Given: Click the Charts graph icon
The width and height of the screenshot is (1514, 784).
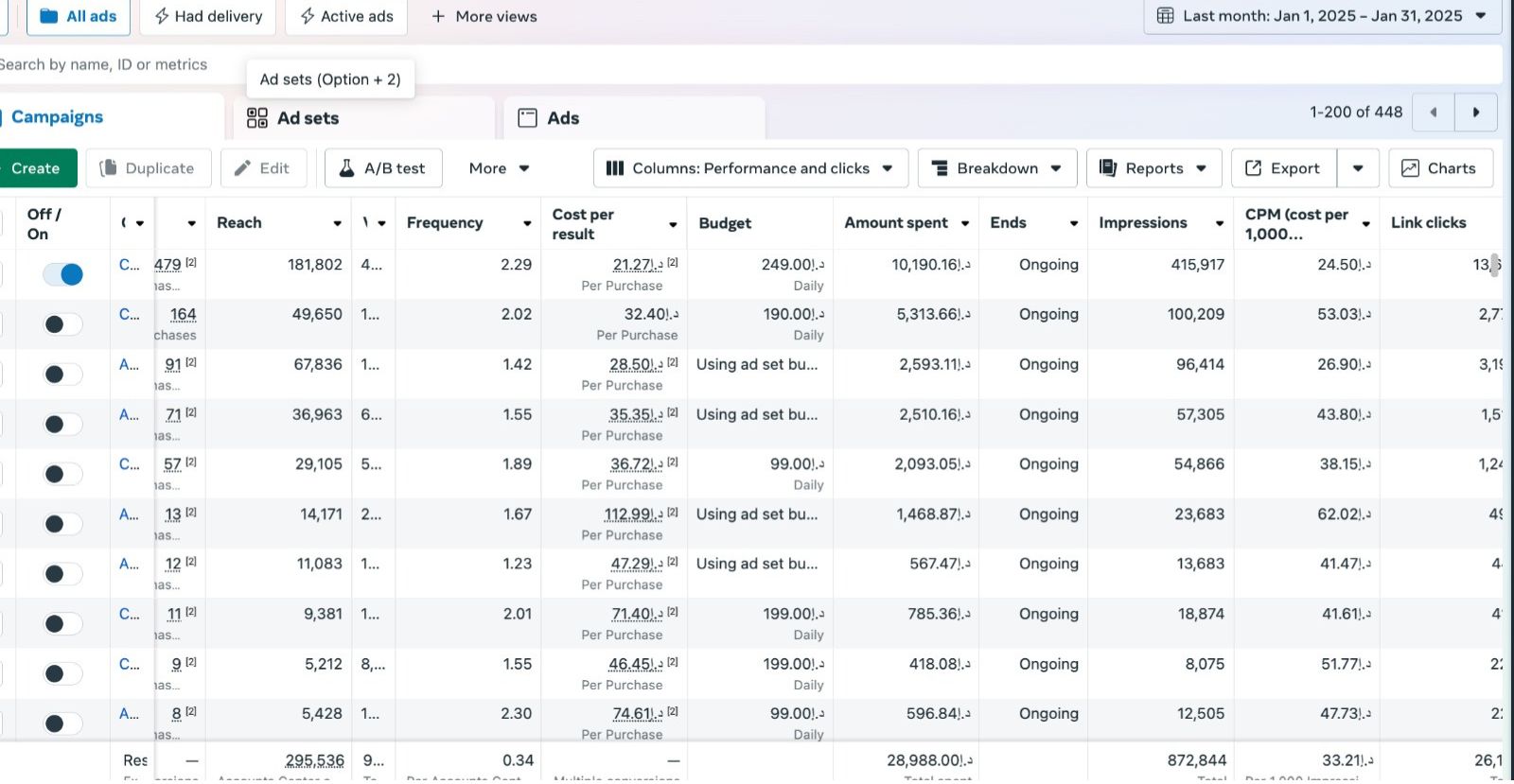Looking at the screenshot, I should pyautogui.click(x=1410, y=168).
